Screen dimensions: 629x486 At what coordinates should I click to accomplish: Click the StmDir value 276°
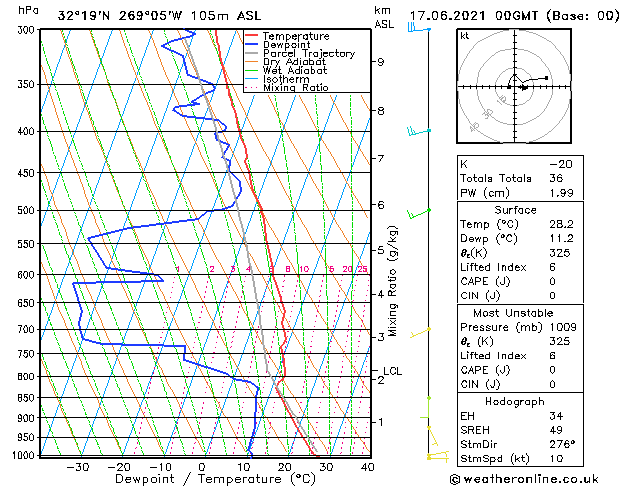click(x=562, y=445)
